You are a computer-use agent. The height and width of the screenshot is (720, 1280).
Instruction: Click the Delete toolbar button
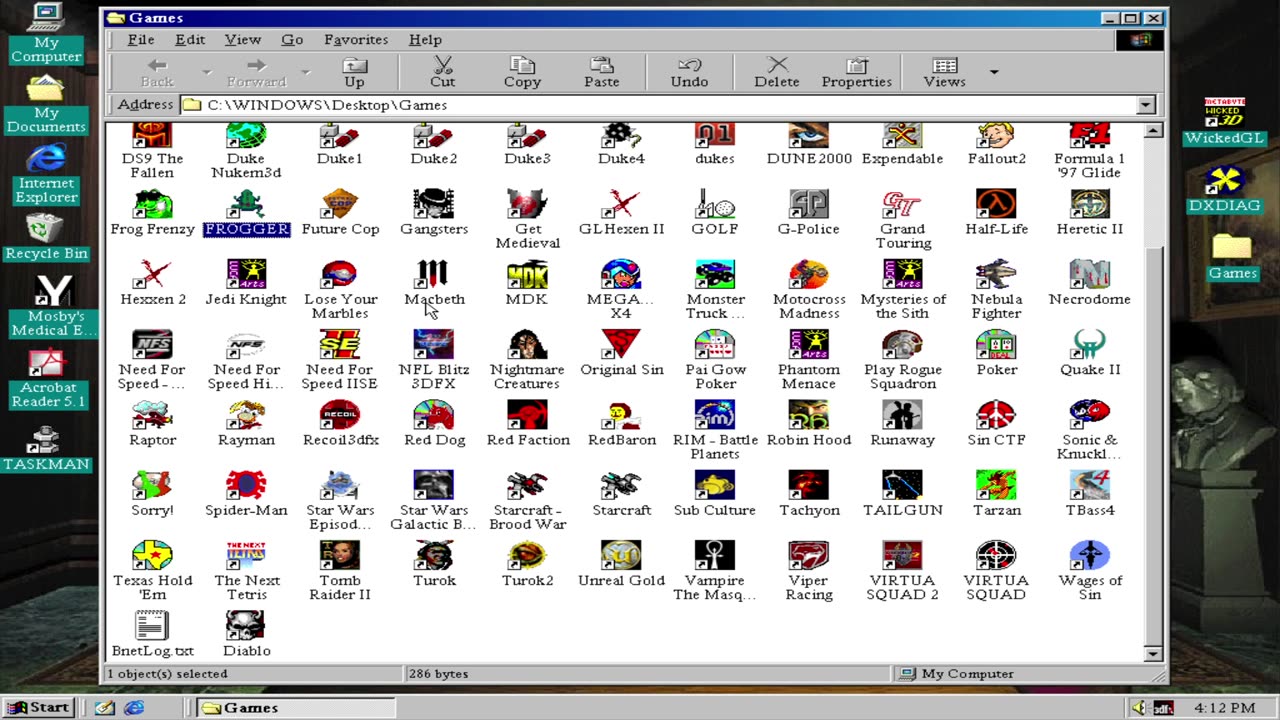777,72
